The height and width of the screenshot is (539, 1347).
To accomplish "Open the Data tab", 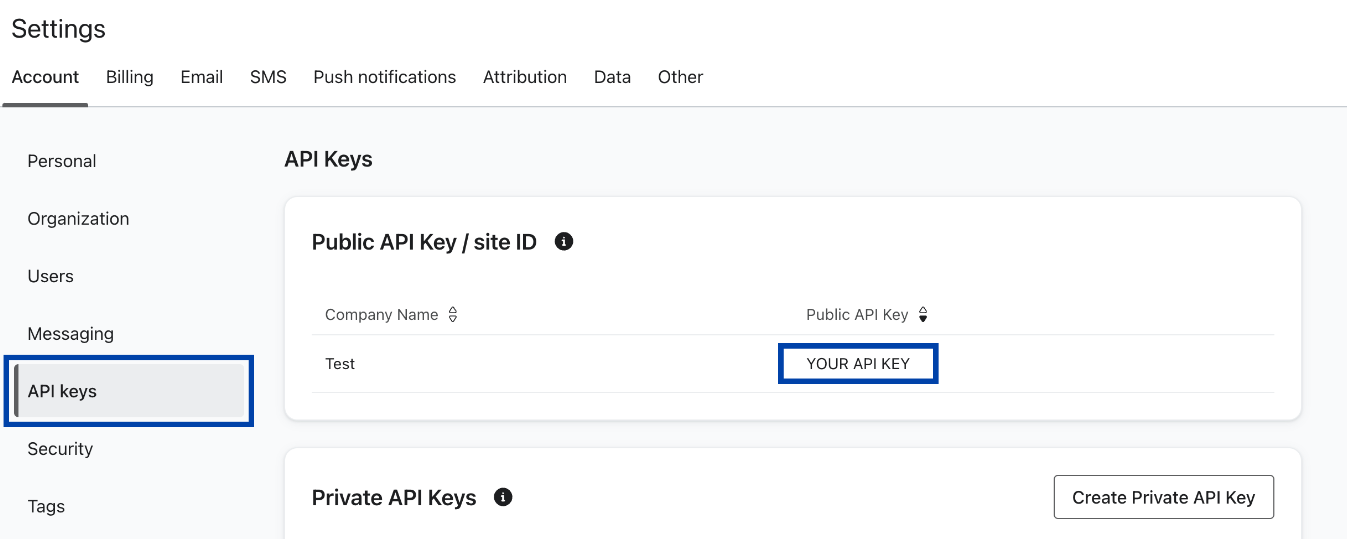I will (x=612, y=77).
